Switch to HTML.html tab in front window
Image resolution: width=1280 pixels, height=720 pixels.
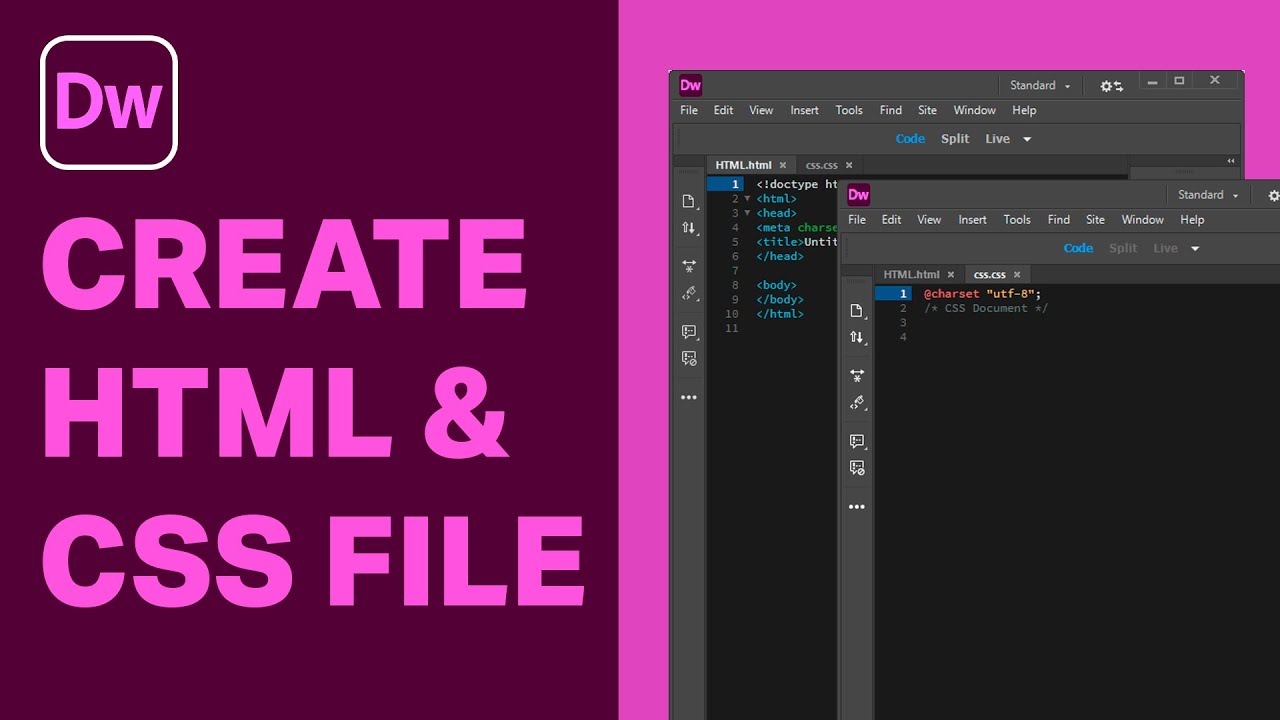(911, 275)
